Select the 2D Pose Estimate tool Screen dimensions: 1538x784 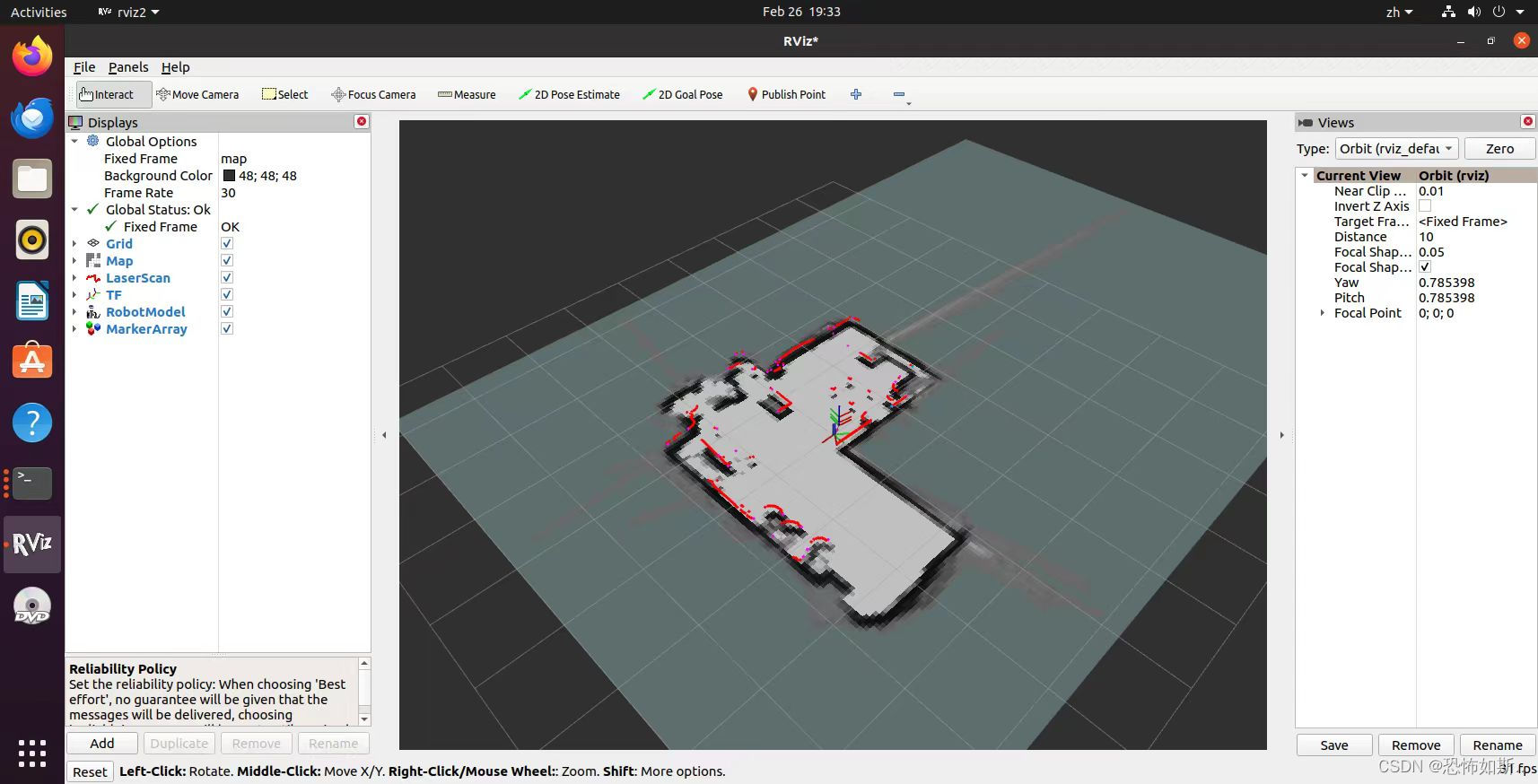tap(569, 94)
